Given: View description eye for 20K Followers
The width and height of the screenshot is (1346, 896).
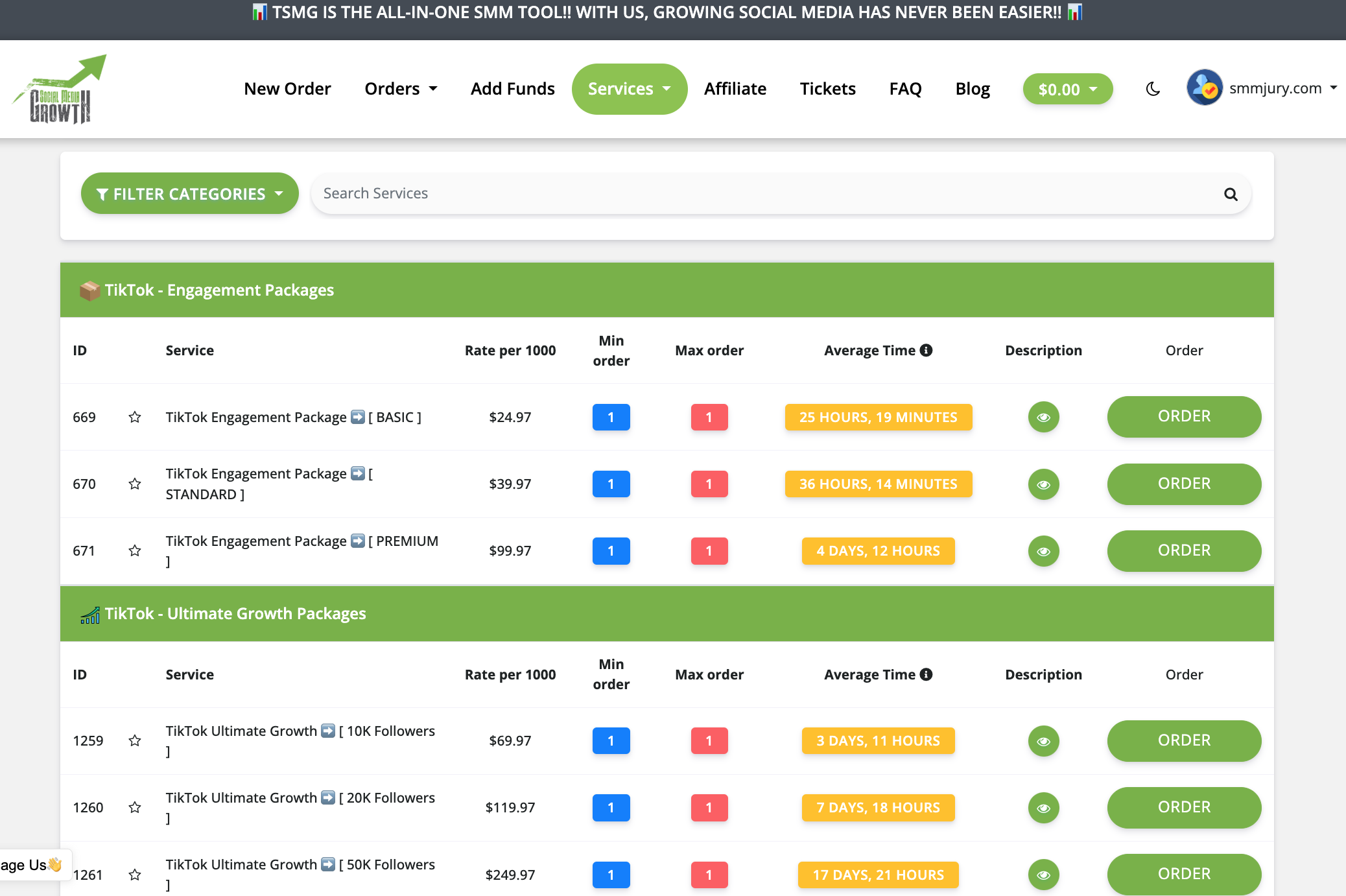Looking at the screenshot, I should point(1044,808).
